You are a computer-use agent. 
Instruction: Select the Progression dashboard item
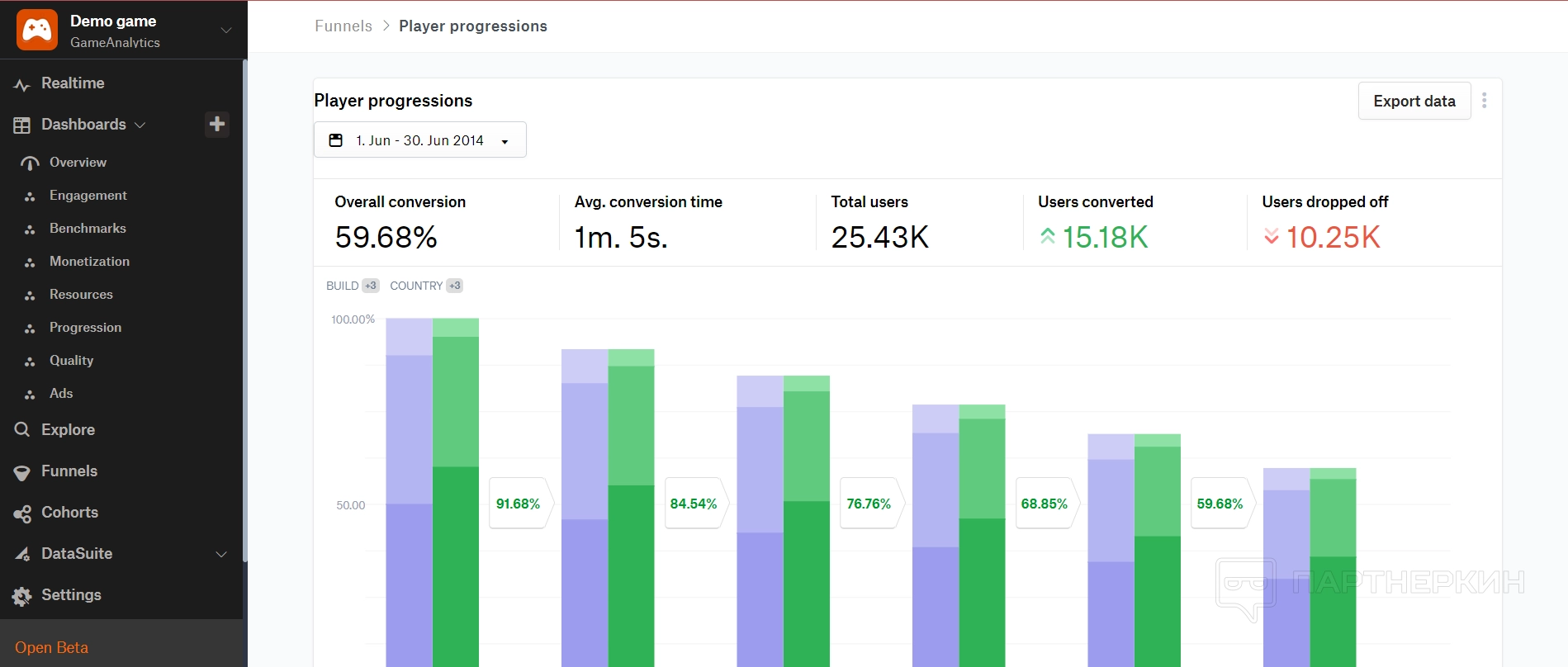pyautogui.click(x=85, y=328)
